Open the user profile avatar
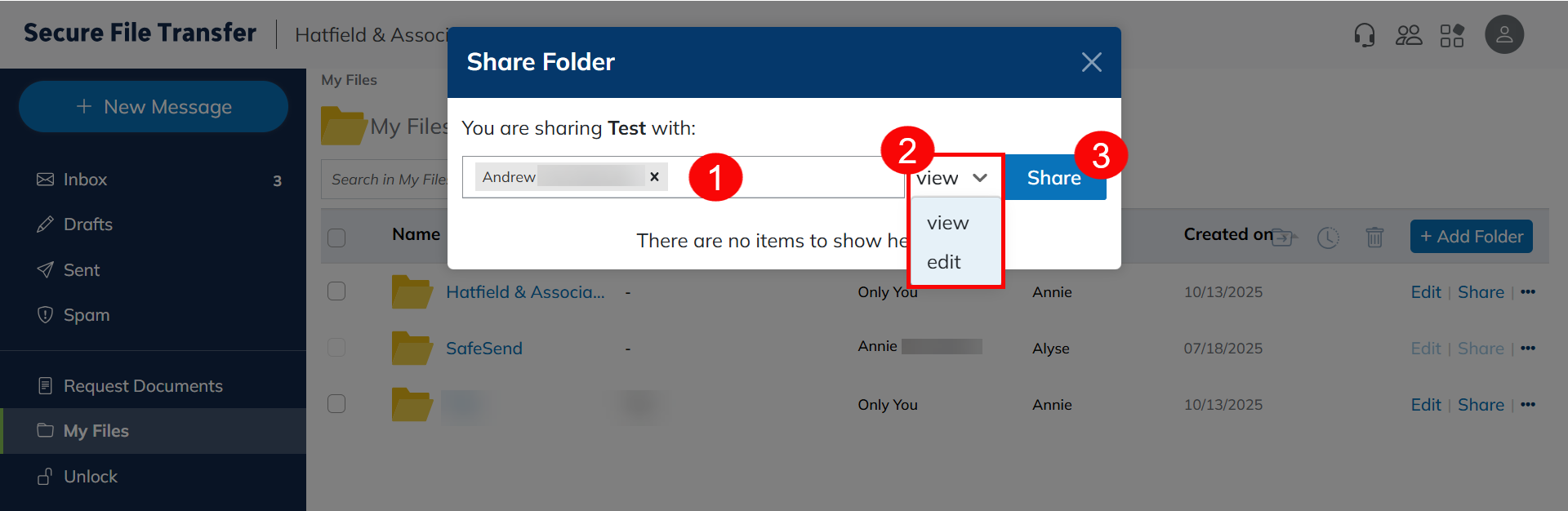This screenshot has height=511, width=1568. [x=1504, y=35]
